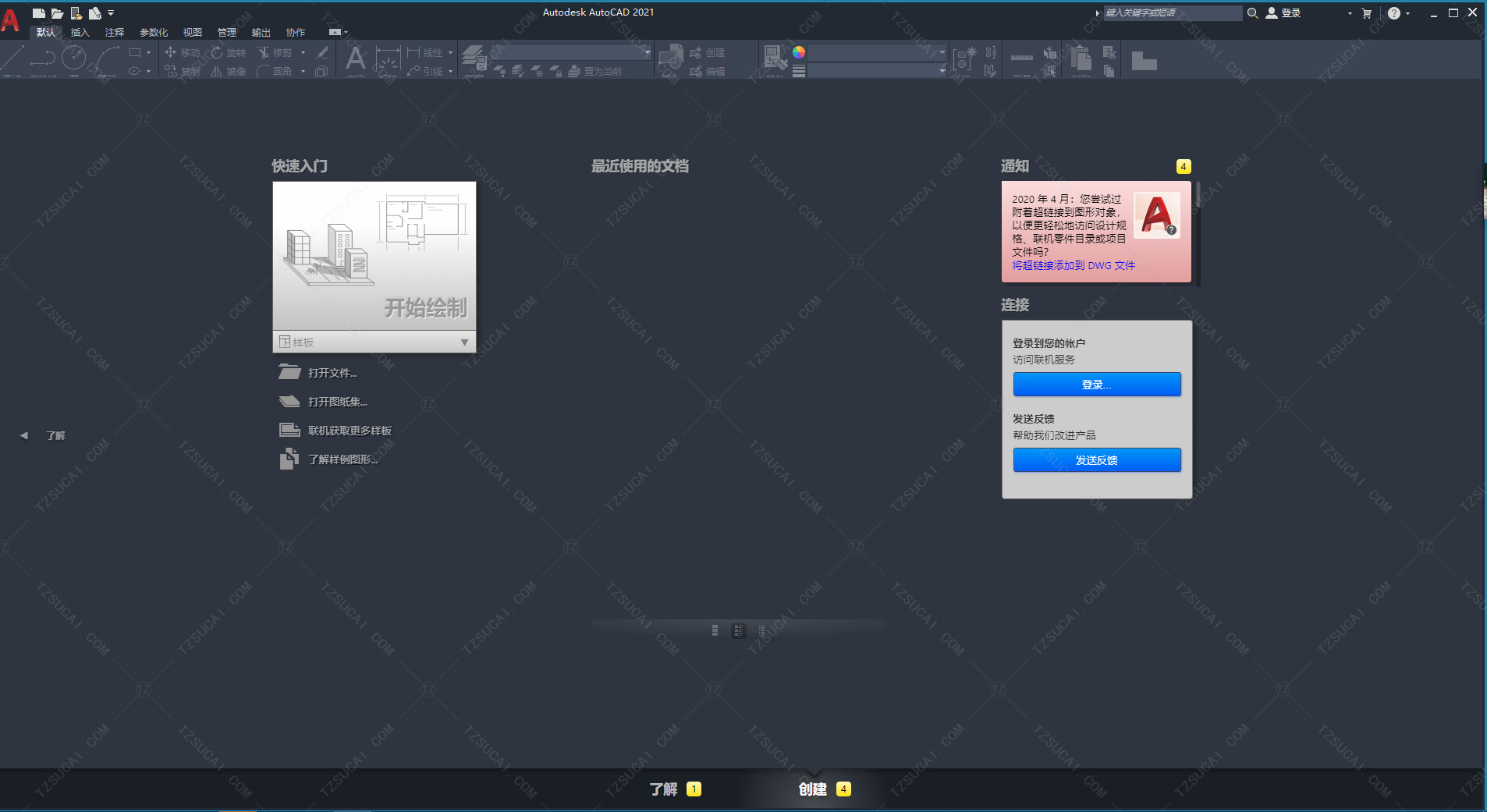Switch recent documents to text list view

point(762,630)
